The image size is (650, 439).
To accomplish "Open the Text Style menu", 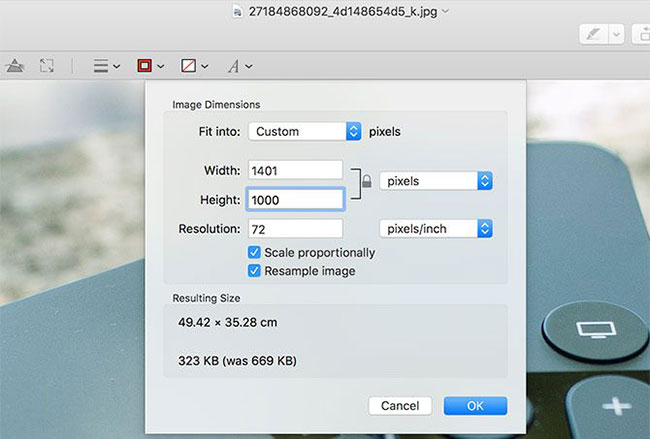I will (x=238, y=66).
